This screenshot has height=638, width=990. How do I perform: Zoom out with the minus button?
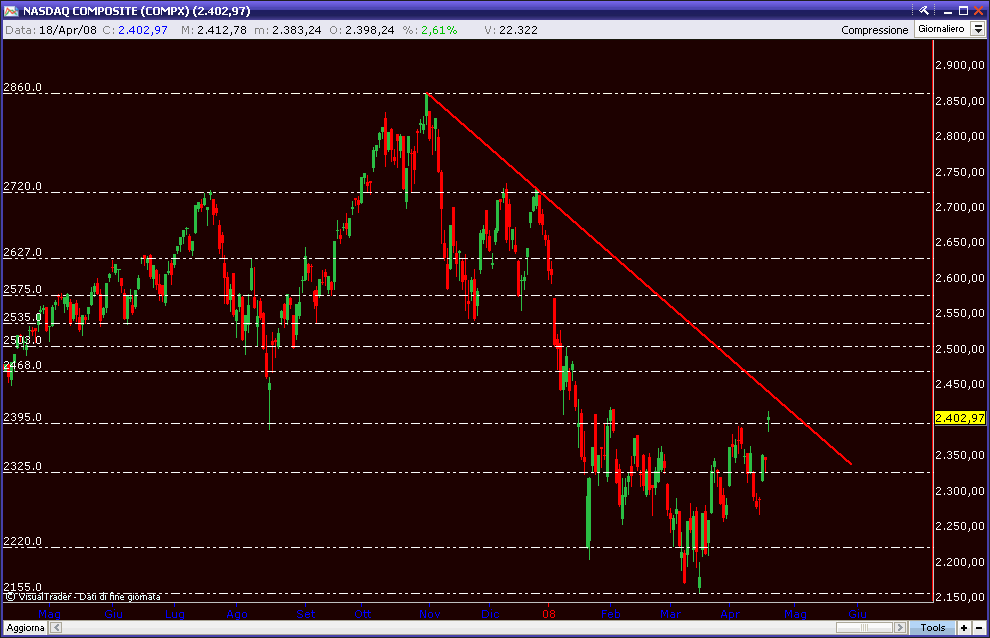[x=979, y=627]
